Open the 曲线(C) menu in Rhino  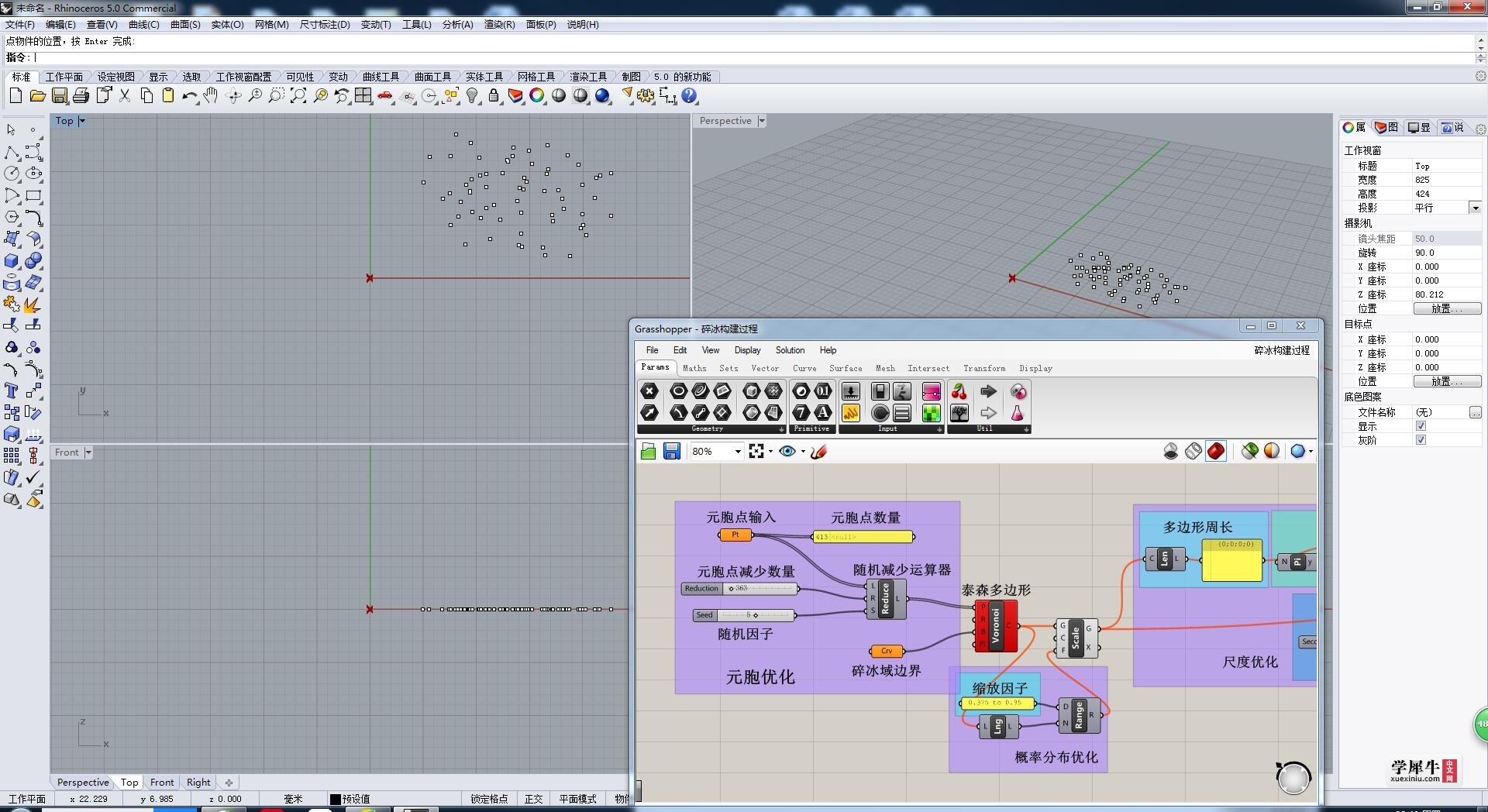tap(143, 25)
